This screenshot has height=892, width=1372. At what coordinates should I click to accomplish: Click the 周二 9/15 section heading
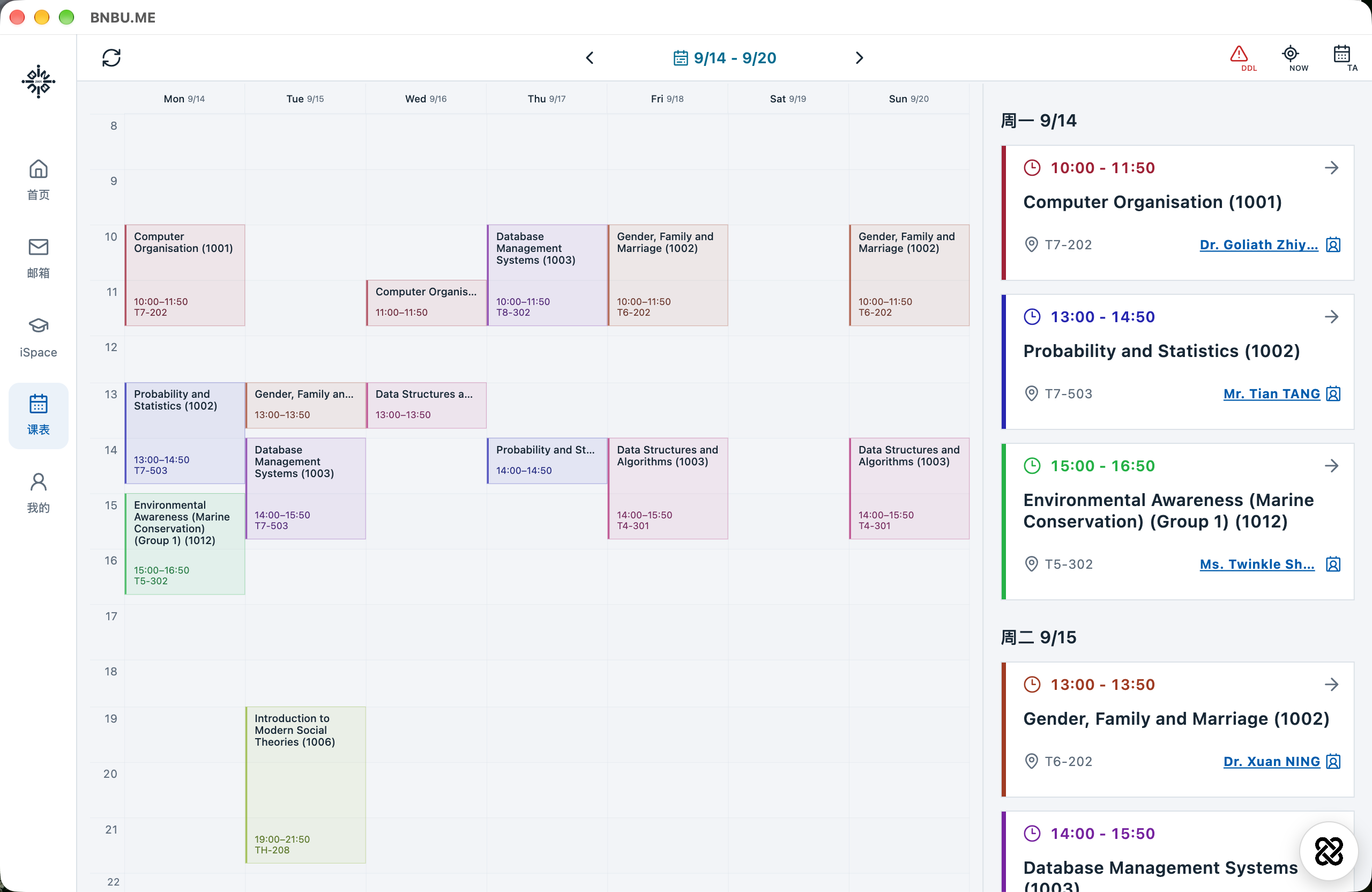click(1038, 637)
